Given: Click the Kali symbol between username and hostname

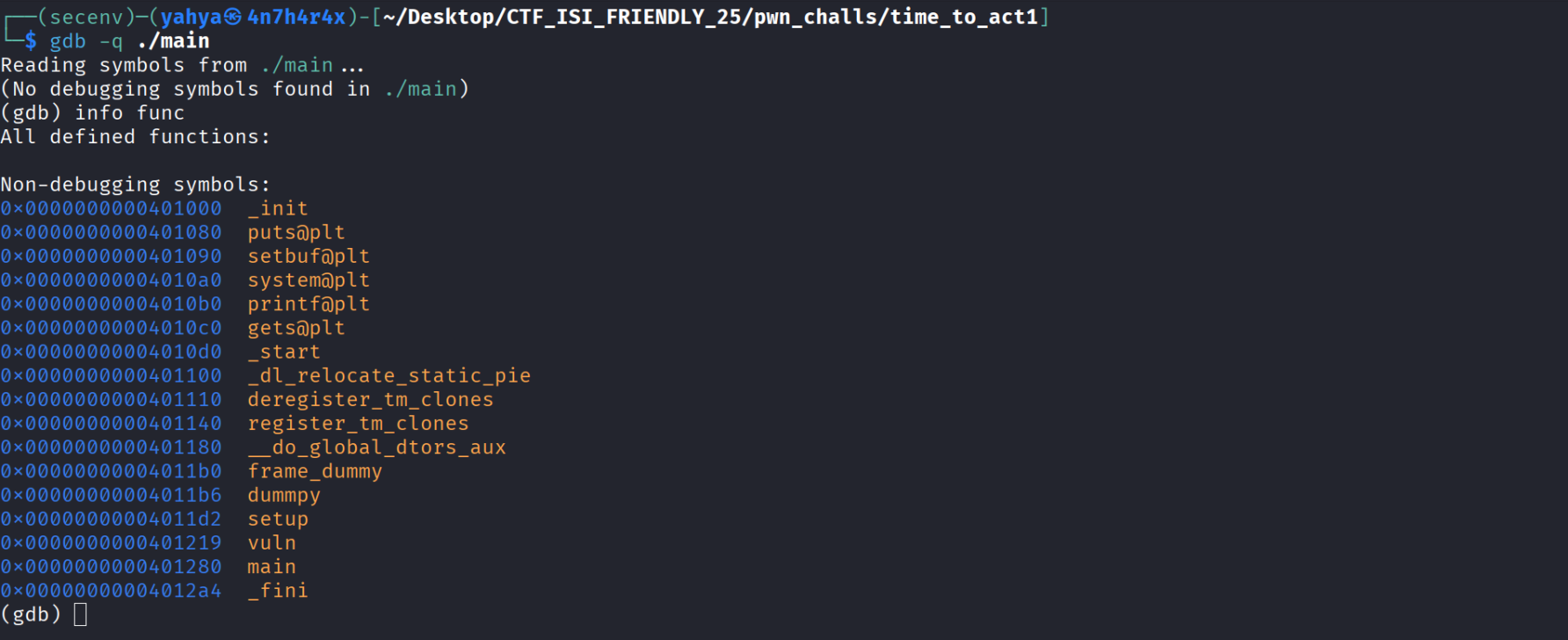Looking at the screenshot, I should [x=233, y=17].
